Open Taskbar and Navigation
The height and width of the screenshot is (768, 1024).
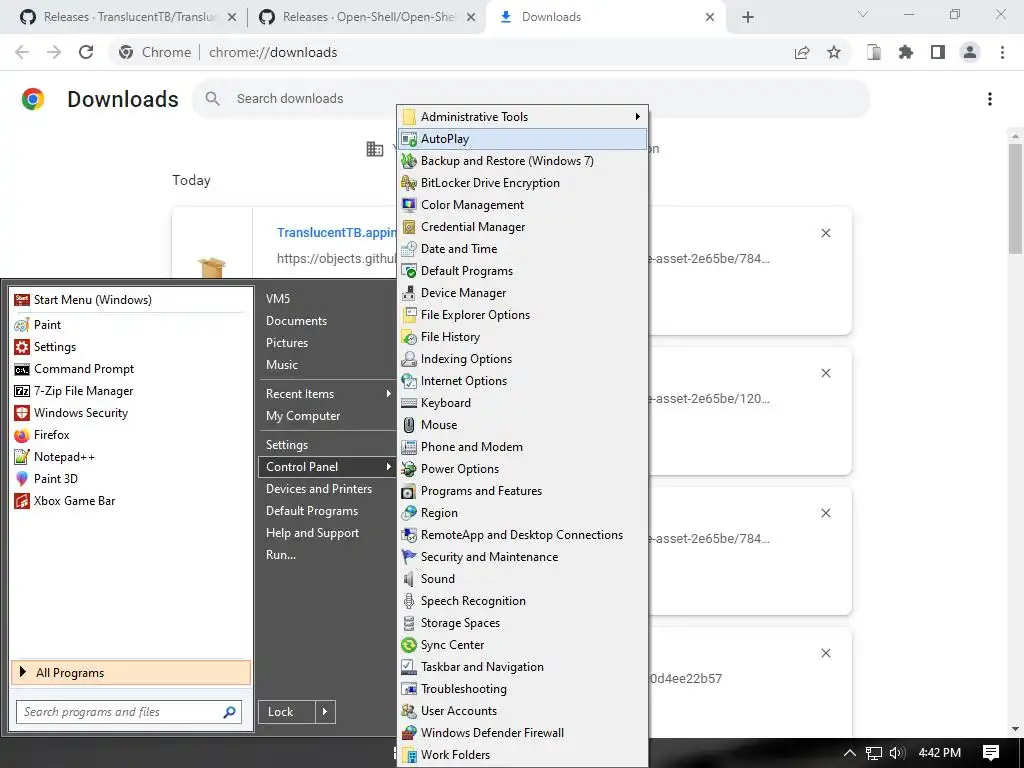tap(522, 667)
